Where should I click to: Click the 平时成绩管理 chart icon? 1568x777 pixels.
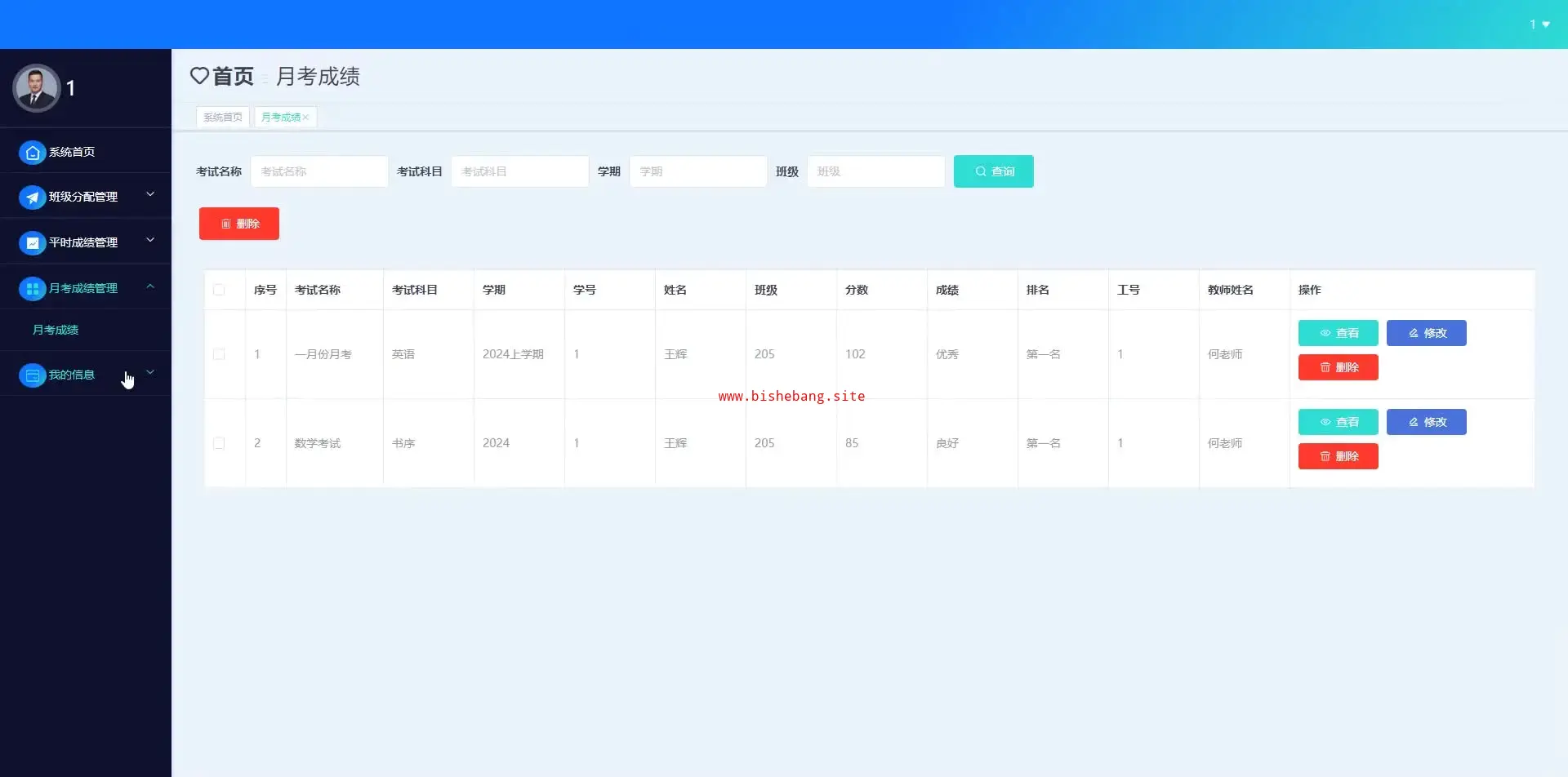[32, 243]
